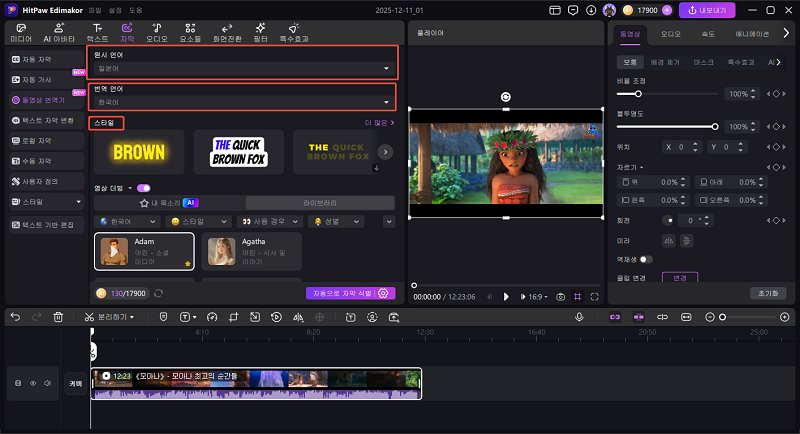Image resolution: width=800 pixels, height=434 pixels.
Task: Switch to the 오디오 tab in properties panel
Action: pos(670,34)
